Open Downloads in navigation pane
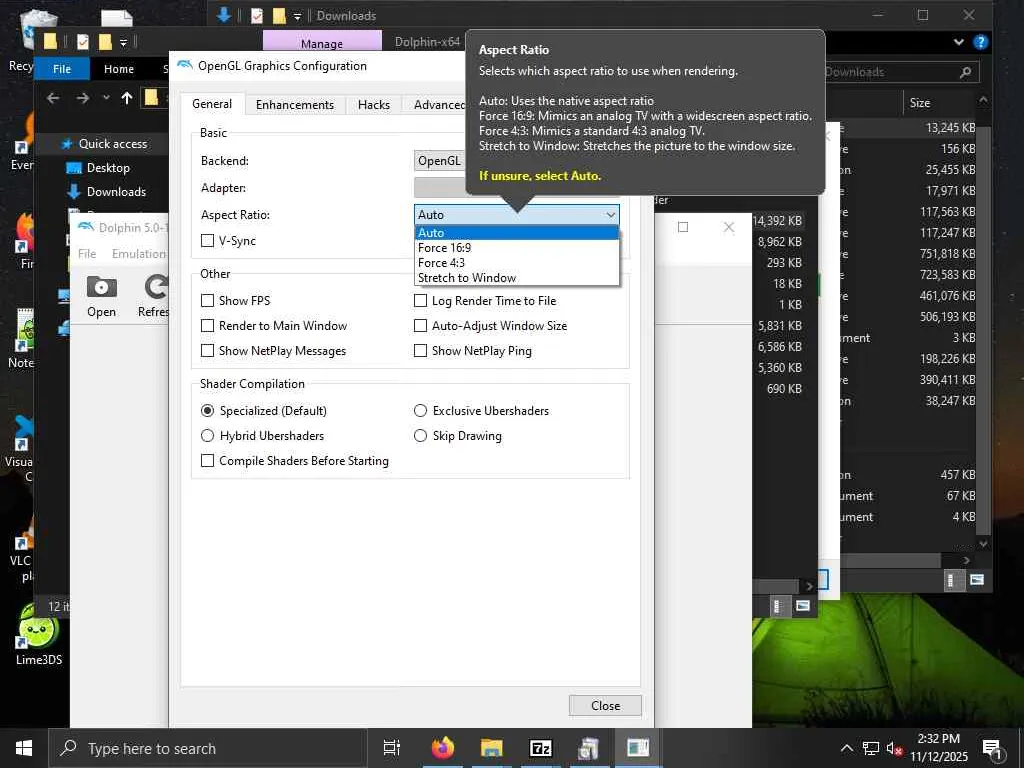The height and width of the screenshot is (768, 1024). point(106,191)
